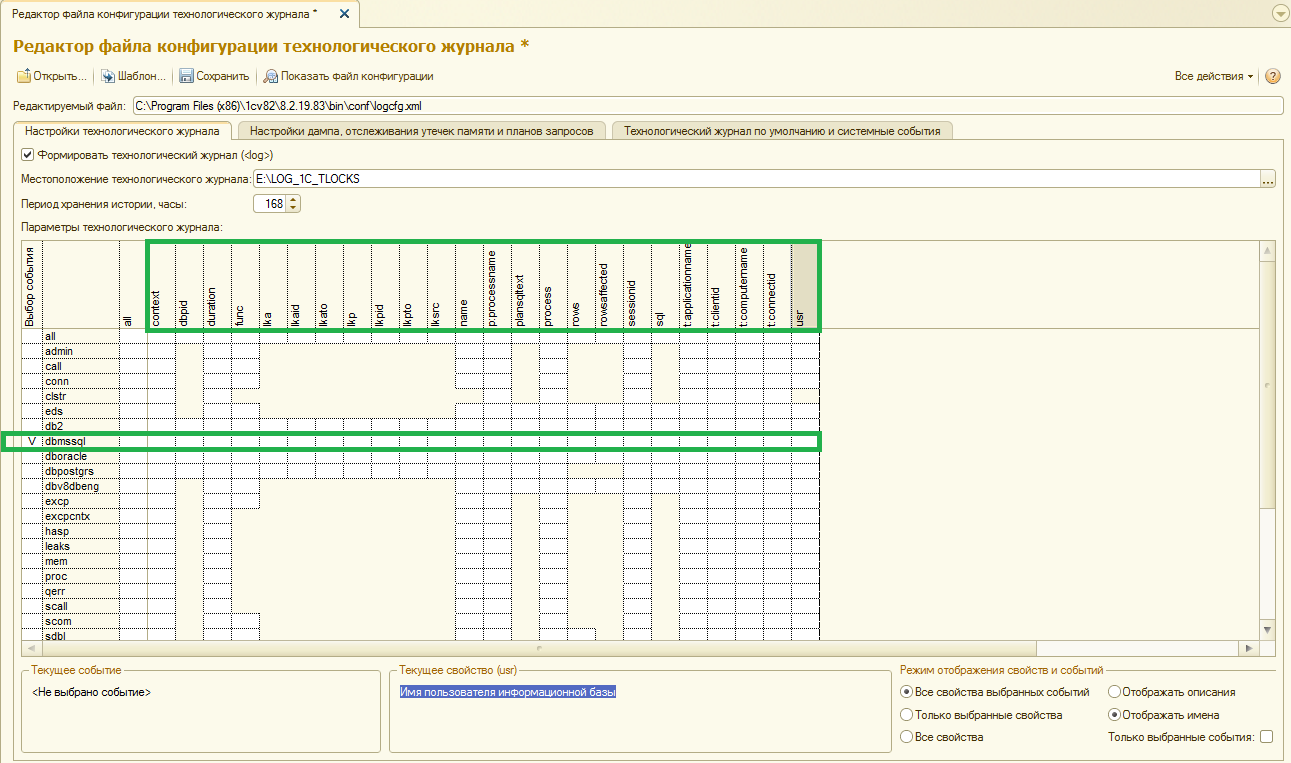Viewport: 1291px width, 763px height.
Task: Open Технологический журнал по умолчанию tab
Action: (x=782, y=130)
